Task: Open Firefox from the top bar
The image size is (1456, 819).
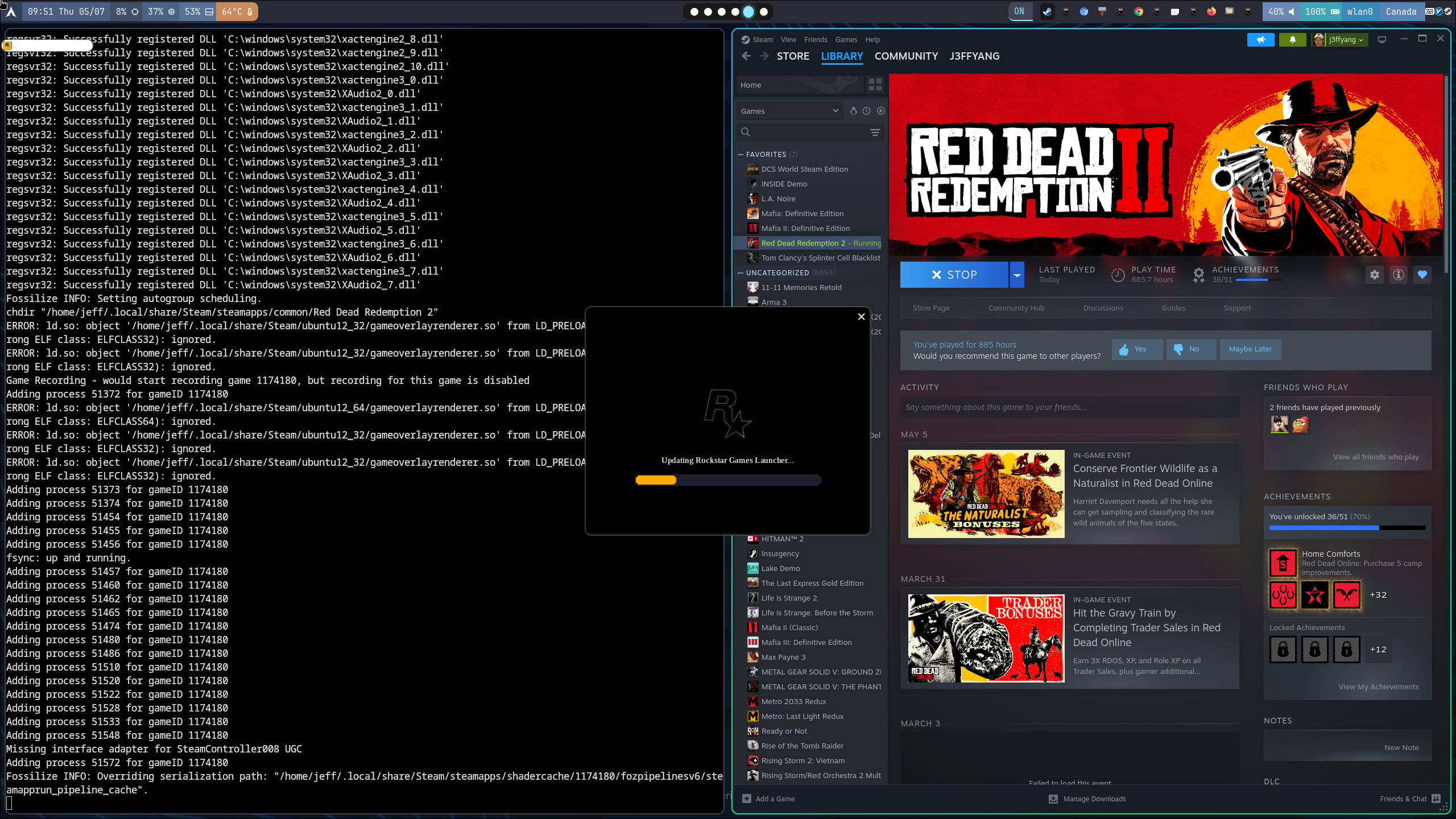Action: point(1211,11)
